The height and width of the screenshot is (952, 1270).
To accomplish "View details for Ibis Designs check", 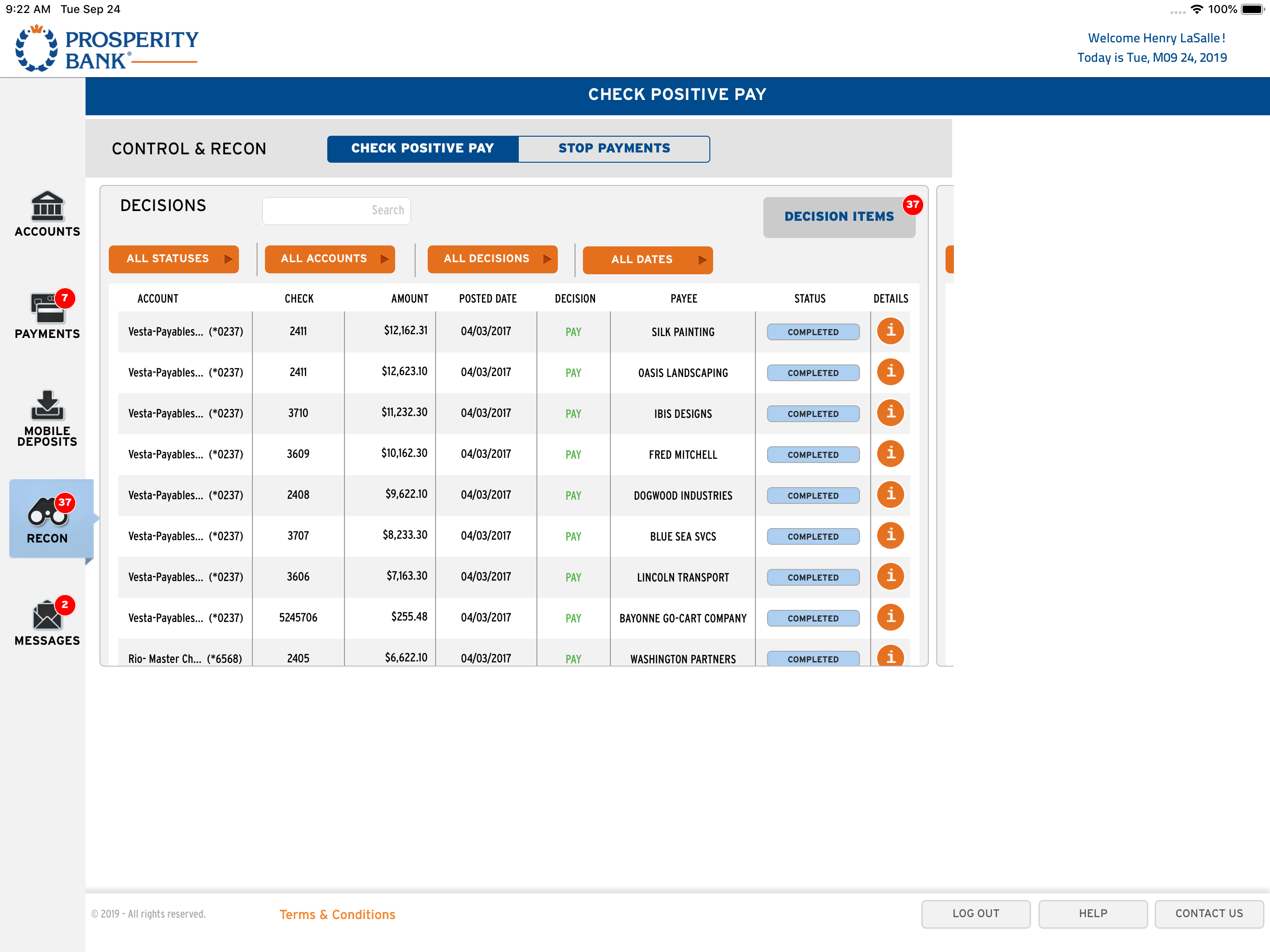I will tap(891, 413).
